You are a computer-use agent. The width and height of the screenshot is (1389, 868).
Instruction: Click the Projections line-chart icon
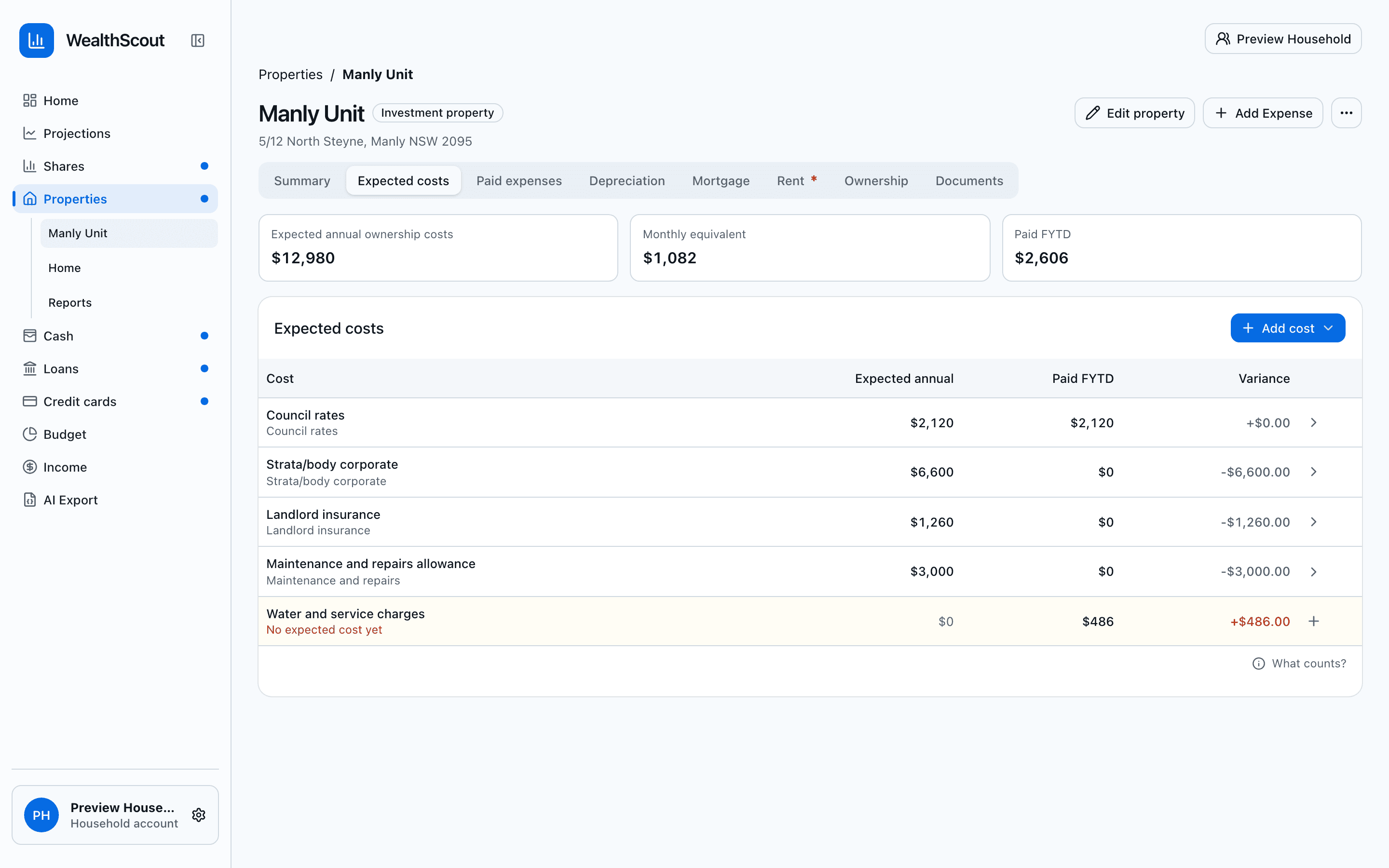(x=30, y=133)
